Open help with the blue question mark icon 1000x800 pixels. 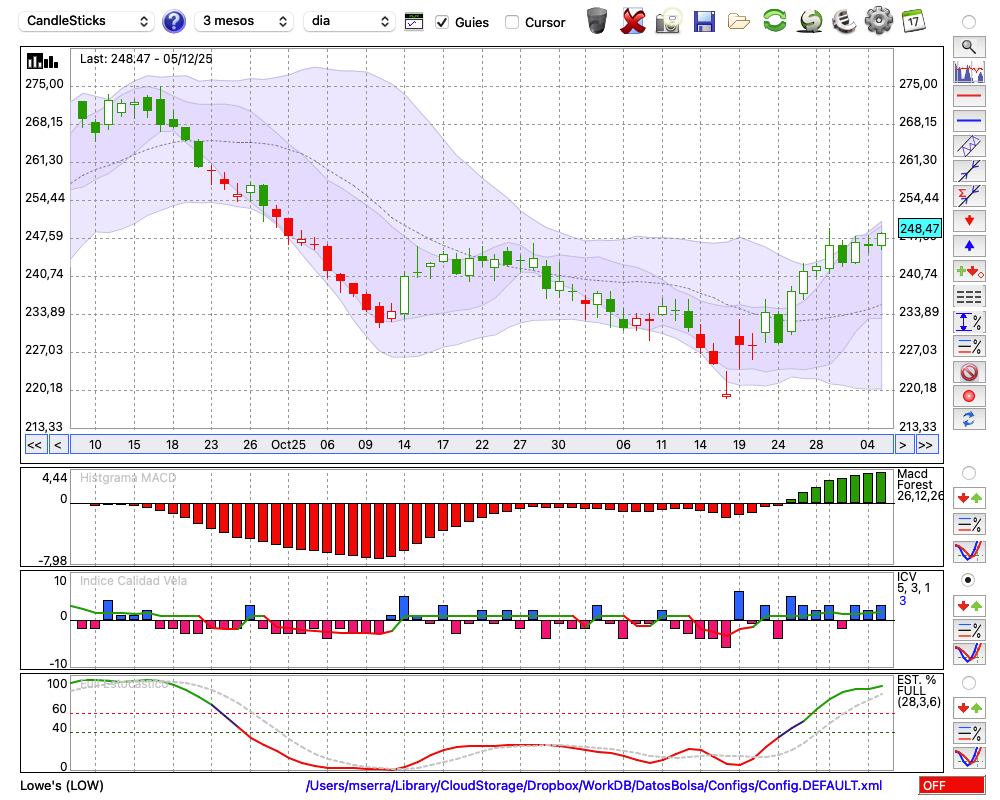click(173, 22)
